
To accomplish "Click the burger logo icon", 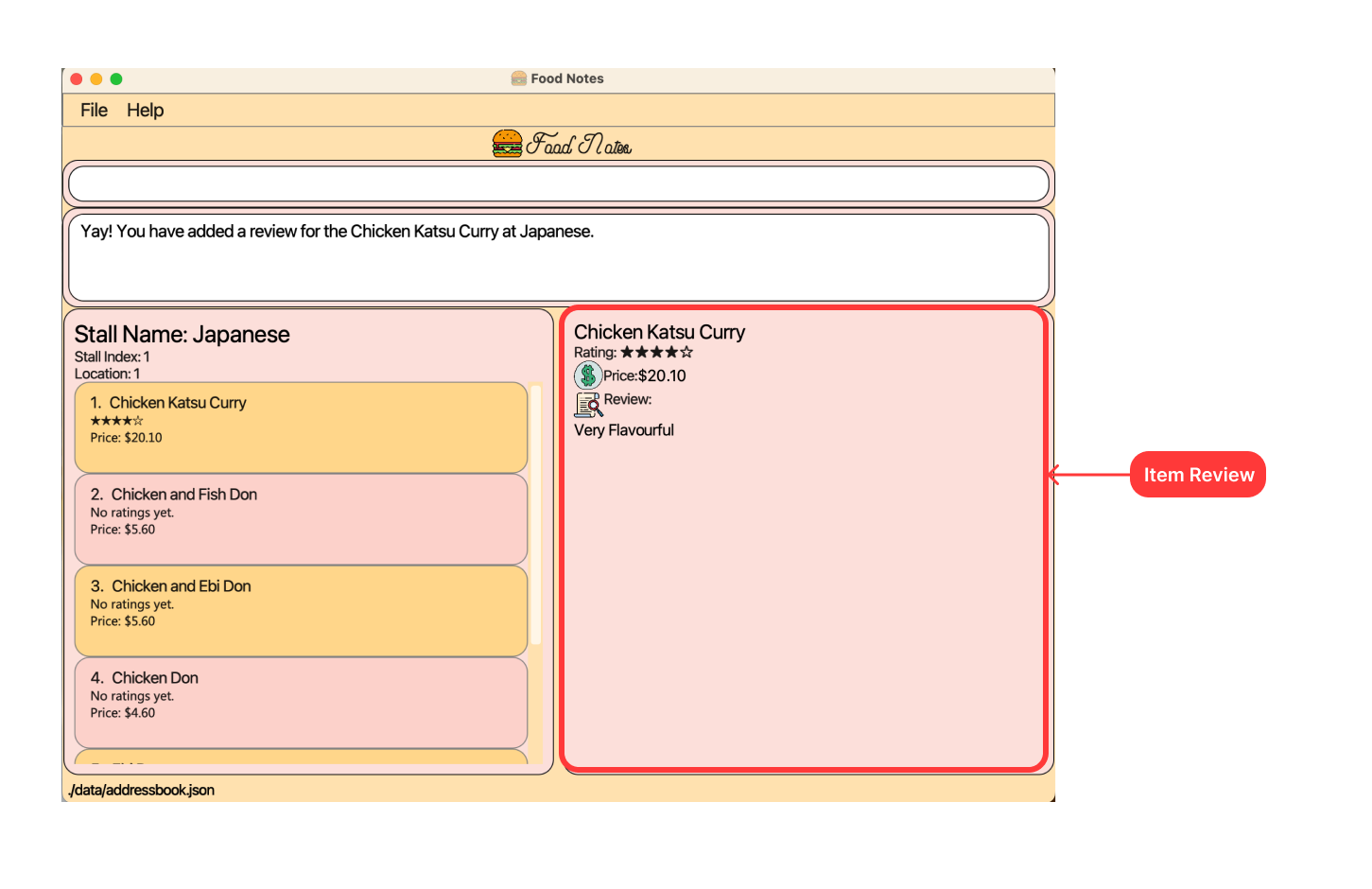I will pyautogui.click(x=508, y=144).
